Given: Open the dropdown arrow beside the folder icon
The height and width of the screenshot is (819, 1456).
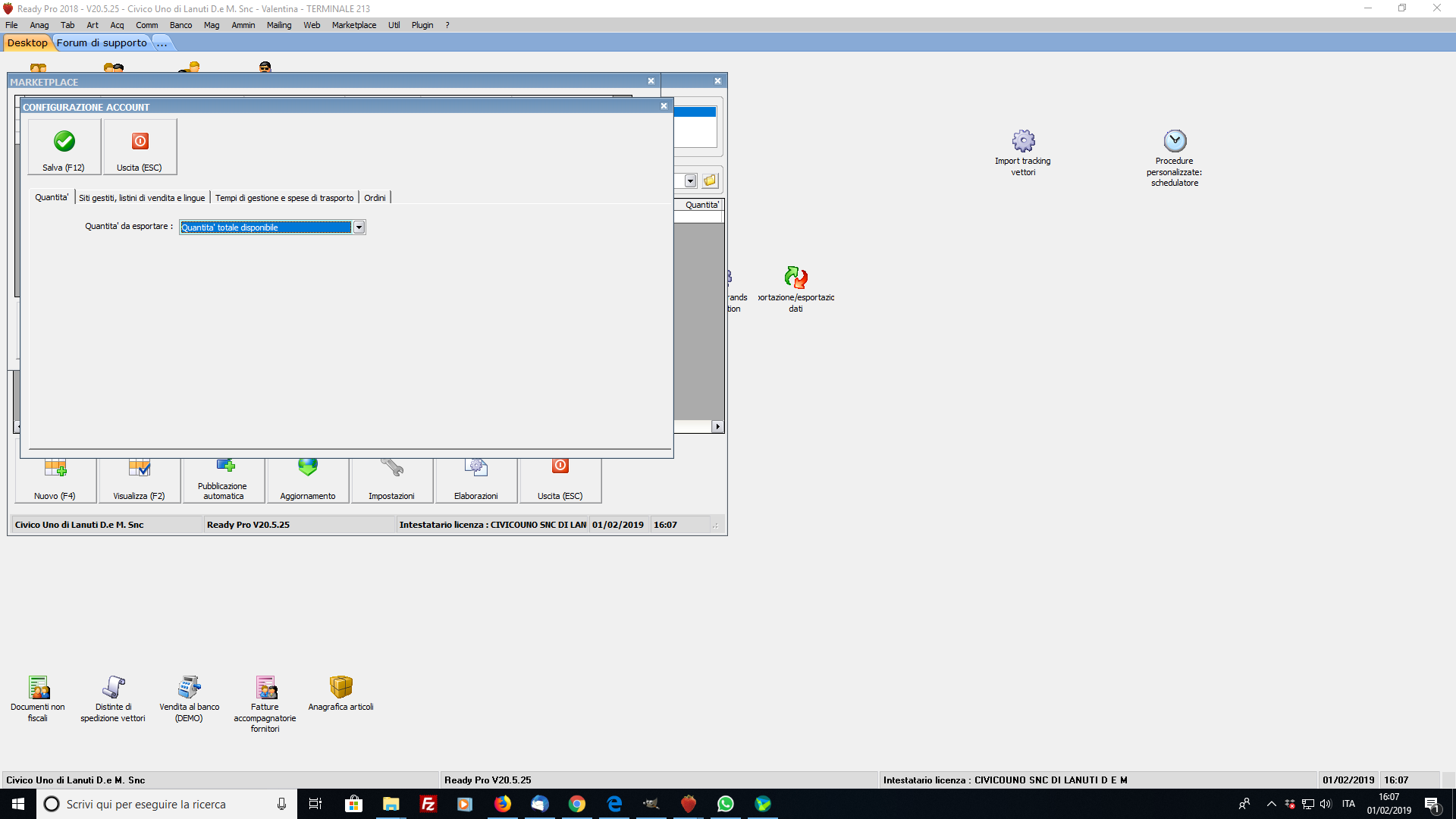Looking at the screenshot, I should (690, 180).
